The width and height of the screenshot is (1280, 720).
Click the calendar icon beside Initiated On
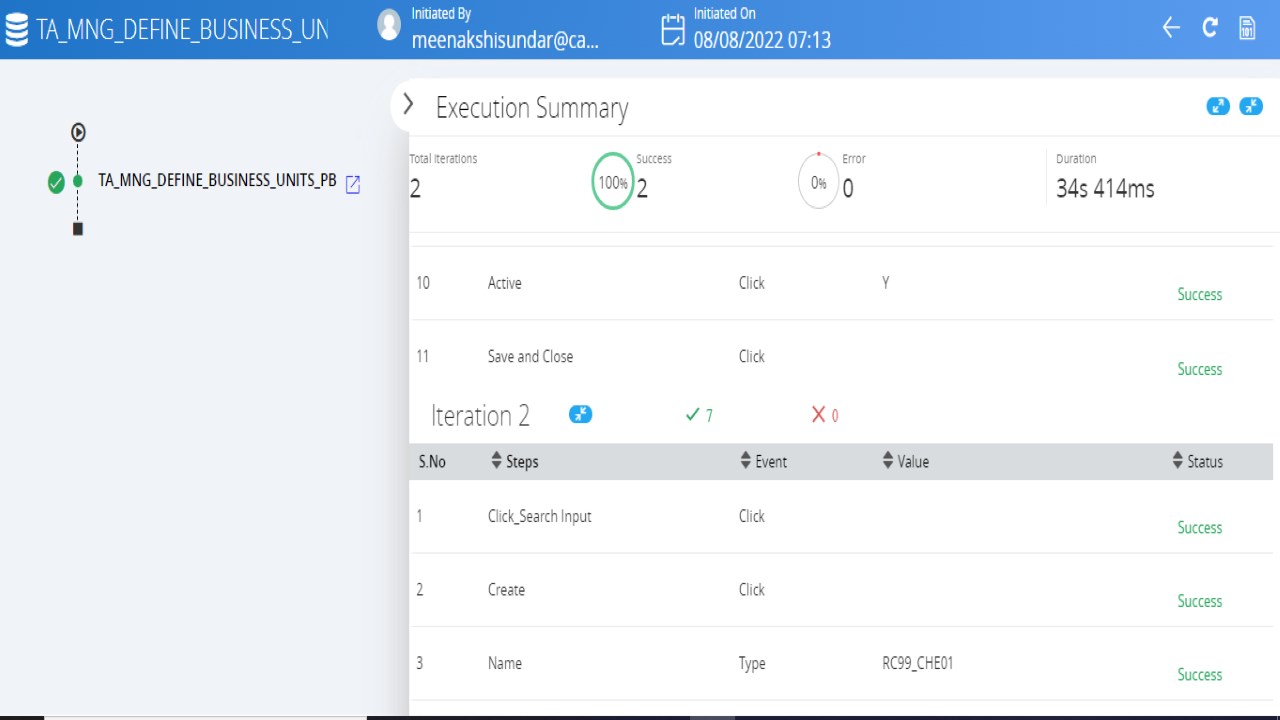(x=673, y=30)
